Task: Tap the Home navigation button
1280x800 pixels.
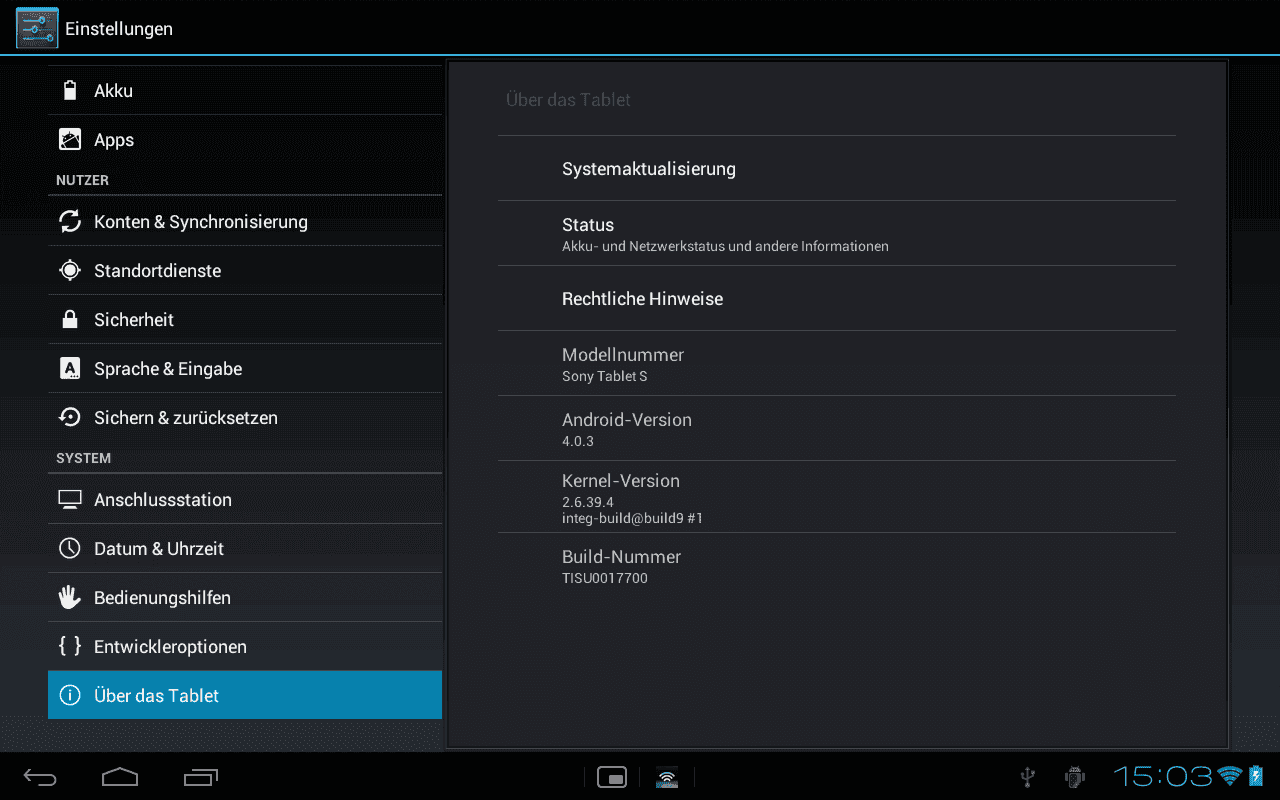Action: (120, 777)
